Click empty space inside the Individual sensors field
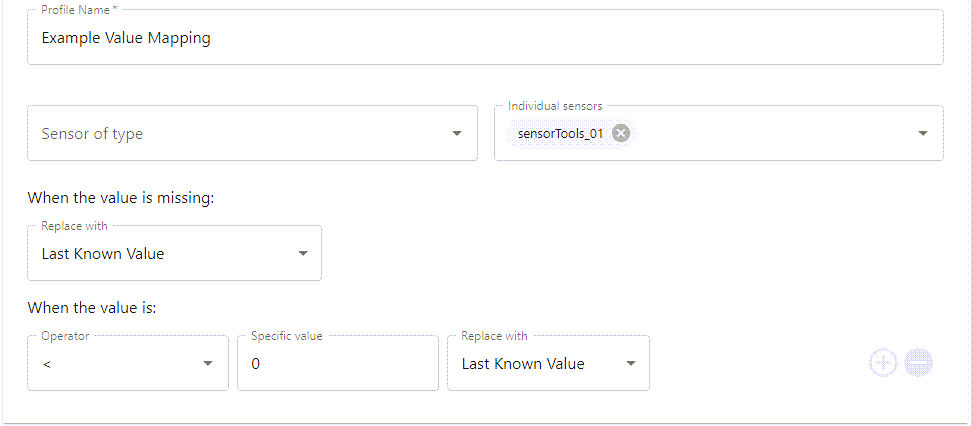This screenshot has height=426, width=971. (x=770, y=133)
